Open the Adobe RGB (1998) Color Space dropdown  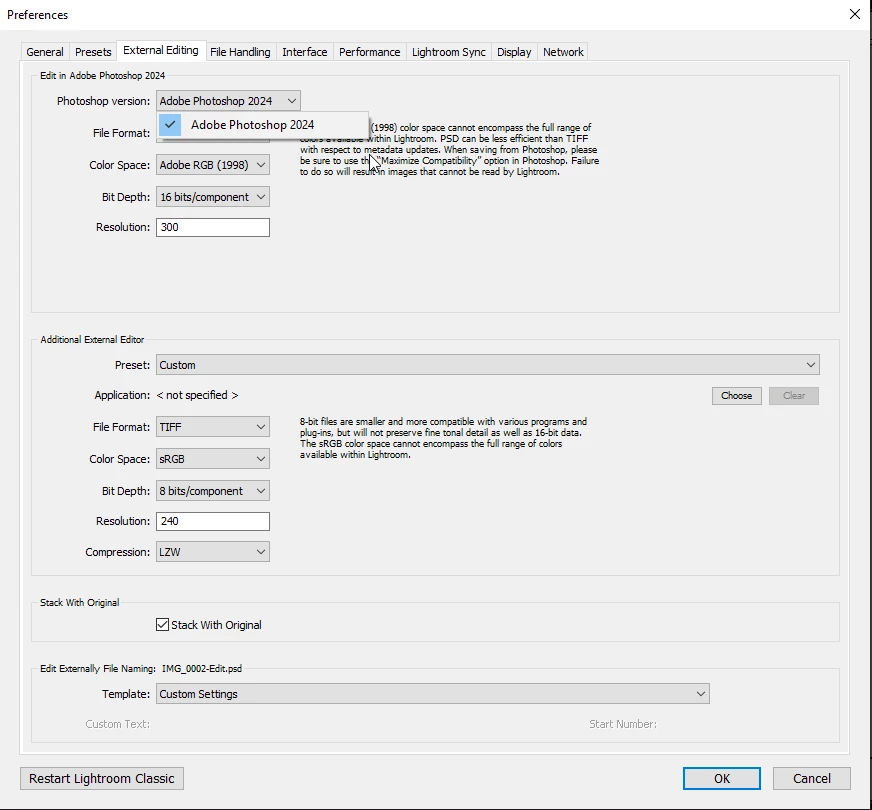click(212, 165)
